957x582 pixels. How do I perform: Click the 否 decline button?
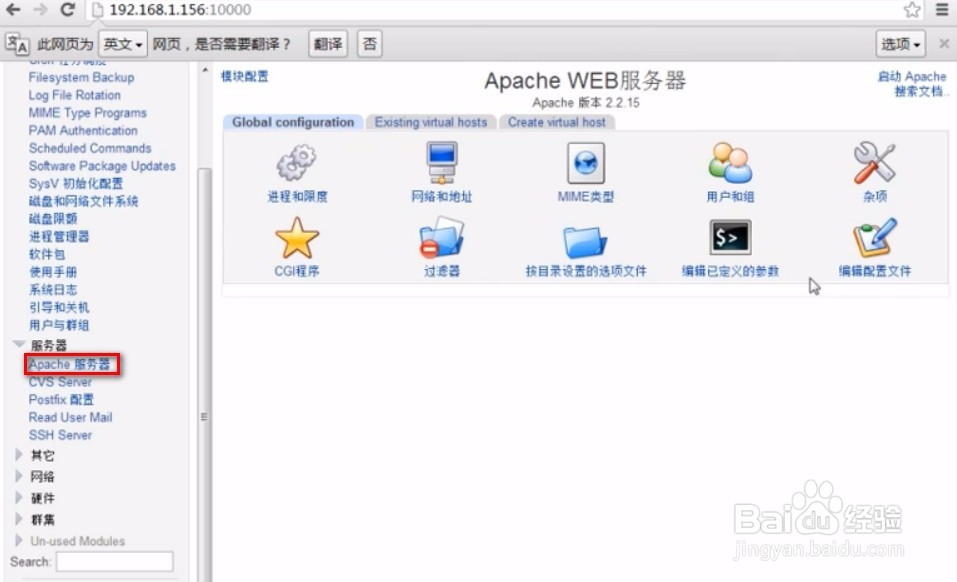[x=369, y=44]
